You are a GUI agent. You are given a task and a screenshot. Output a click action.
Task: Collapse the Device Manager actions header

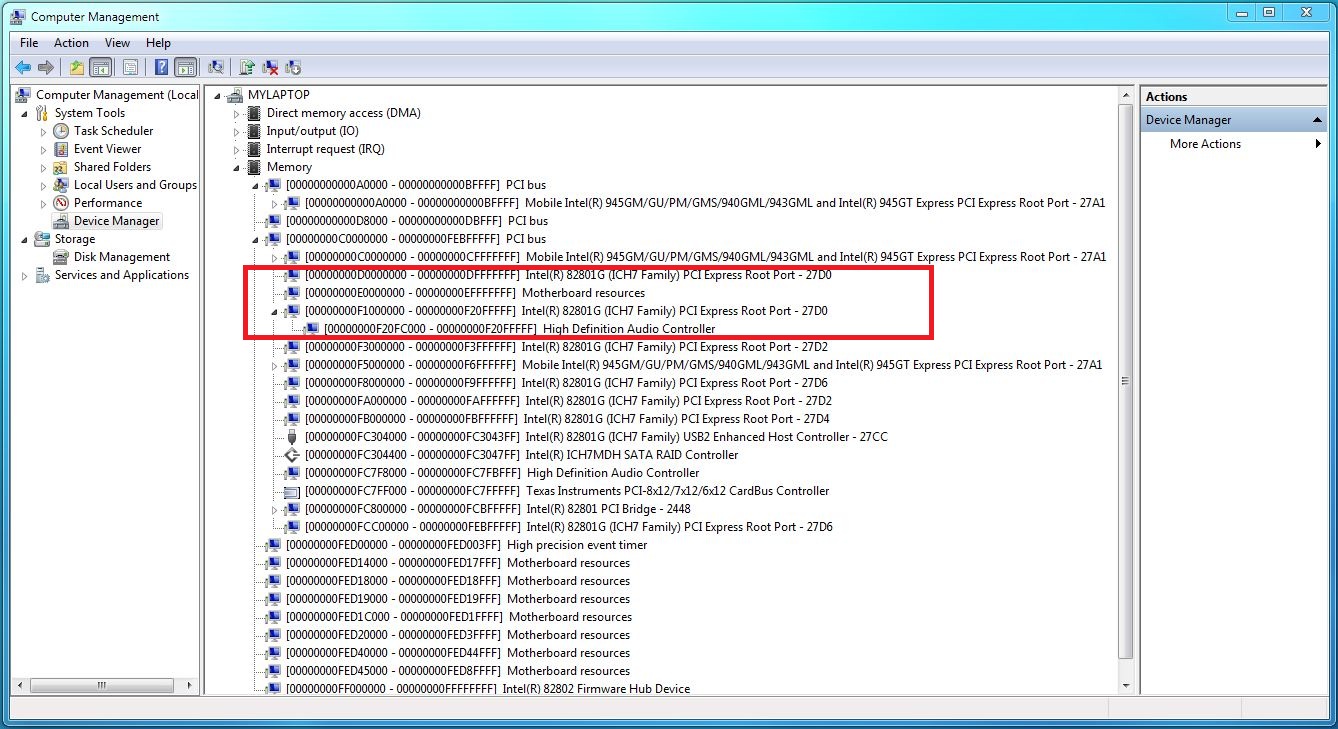(1318, 120)
